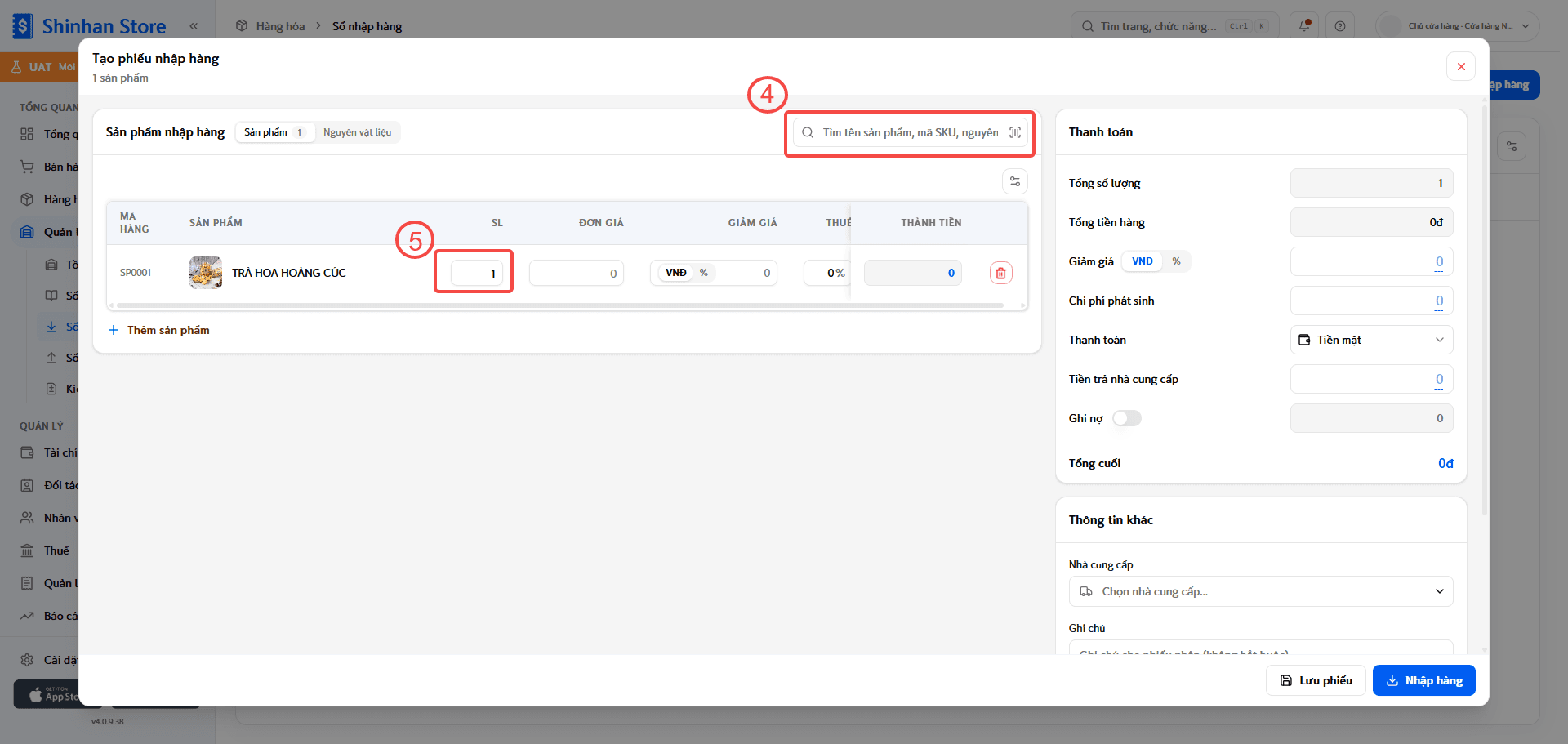The width and height of the screenshot is (1568, 744).
Task: Click Sổ nhập hàng breadcrumb item
Action: coord(367,26)
